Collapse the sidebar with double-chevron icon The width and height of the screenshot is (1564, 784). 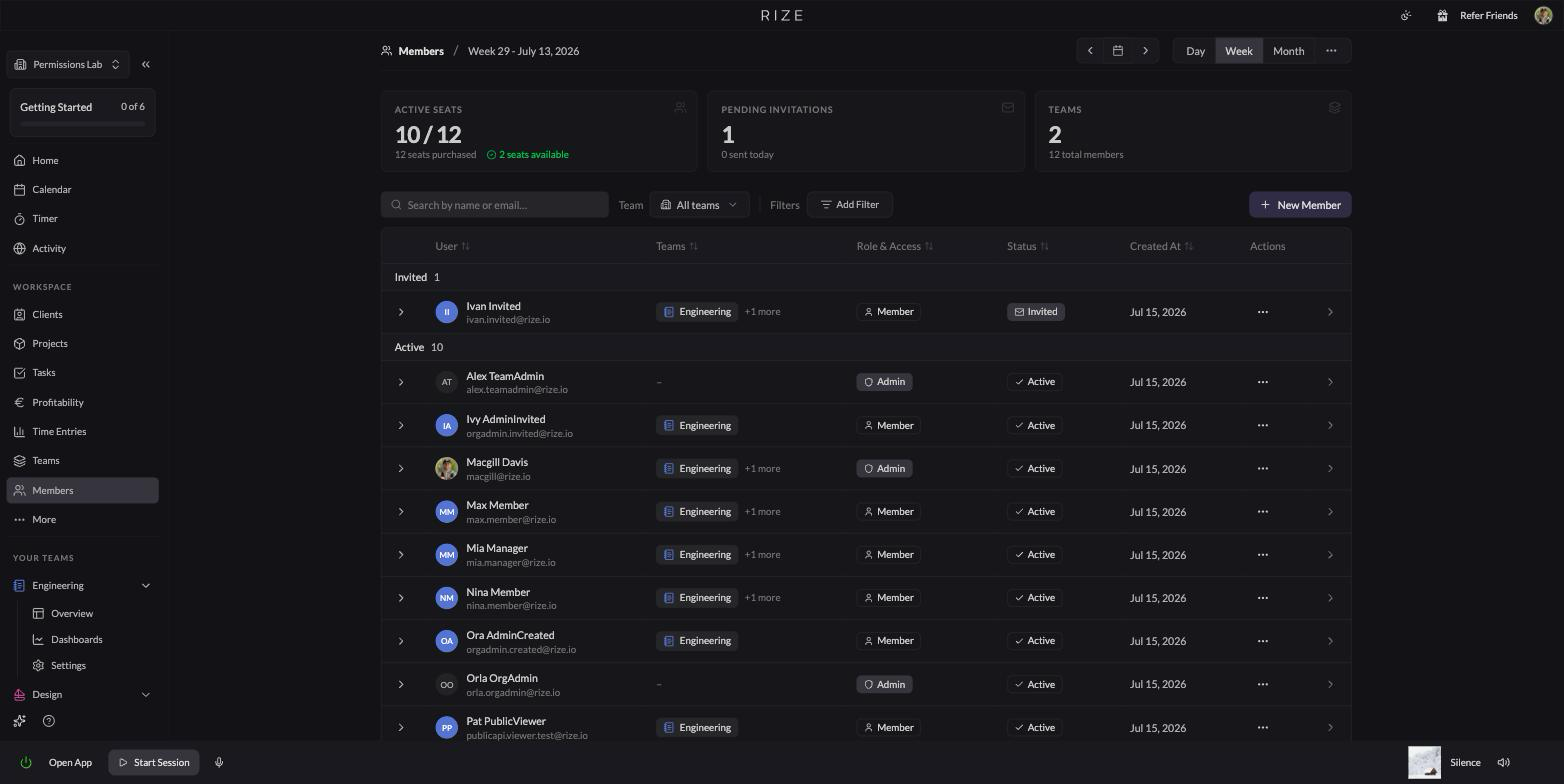[x=146, y=64]
